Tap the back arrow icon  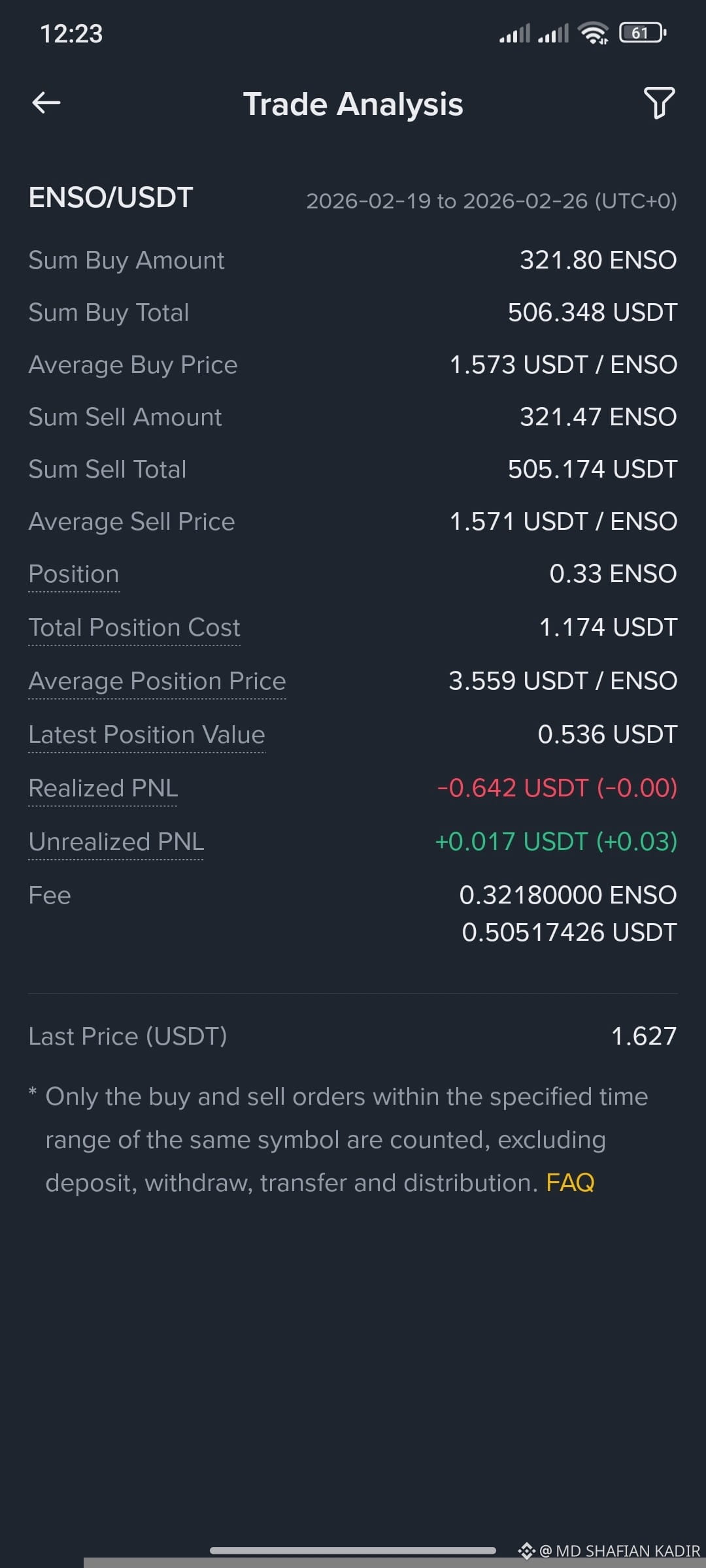pyautogui.click(x=46, y=103)
